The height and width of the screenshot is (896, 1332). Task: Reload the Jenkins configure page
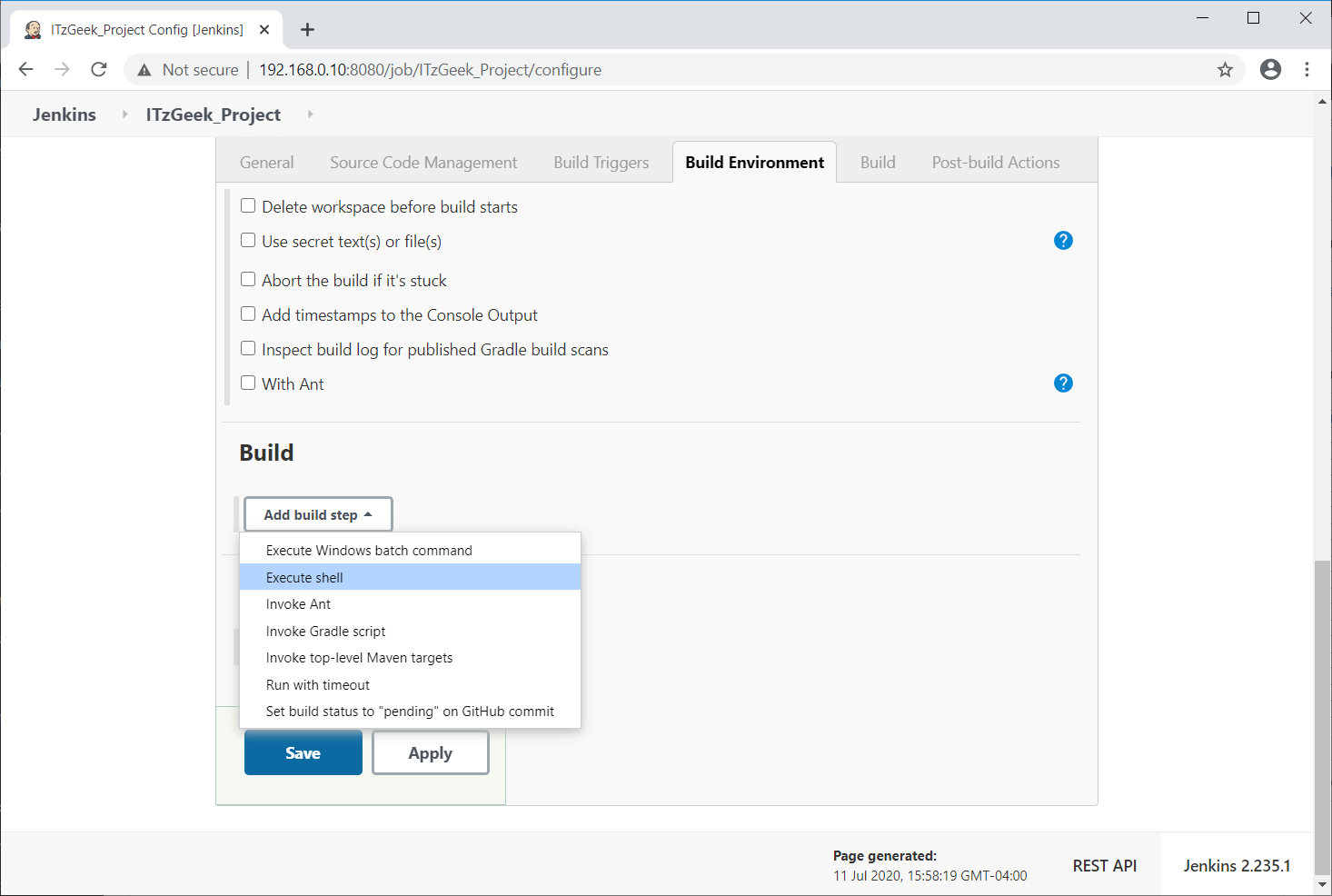click(x=99, y=70)
